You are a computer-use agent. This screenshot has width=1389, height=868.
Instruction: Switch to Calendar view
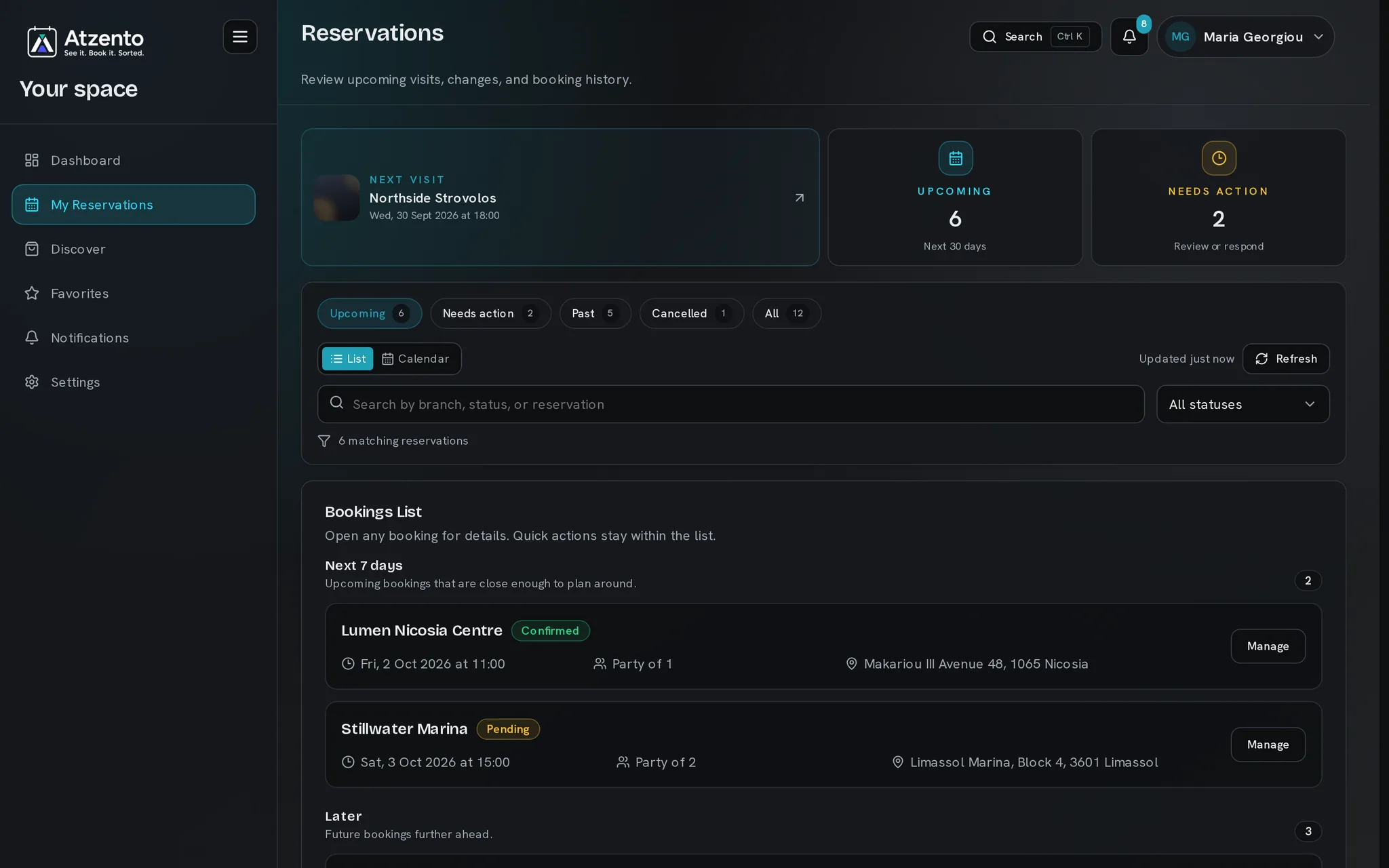pyautogui.click(x=416, y=359)
